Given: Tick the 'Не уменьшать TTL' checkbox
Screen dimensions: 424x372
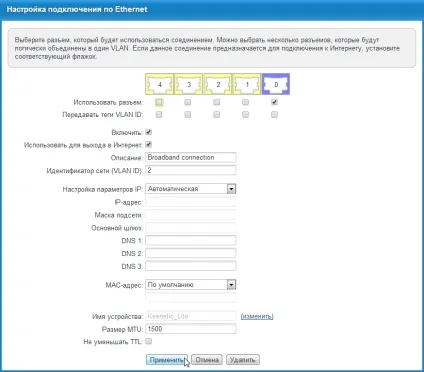Looking at the screenshot, I should pyautogui.click(x=149, y=341).
